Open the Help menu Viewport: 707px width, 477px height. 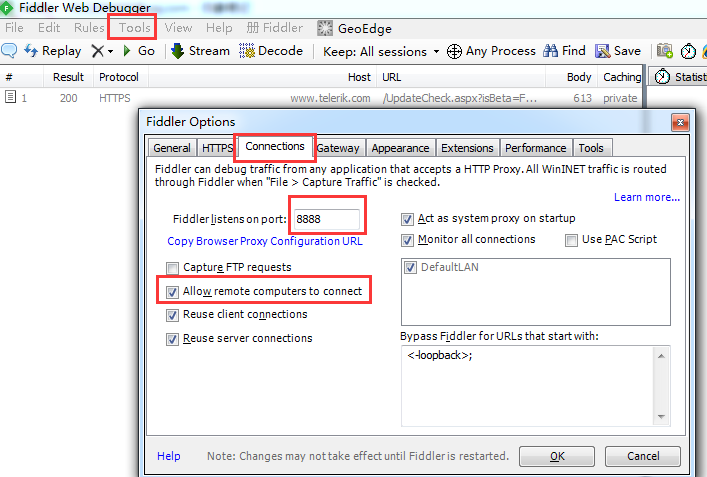tap(219, 28)
